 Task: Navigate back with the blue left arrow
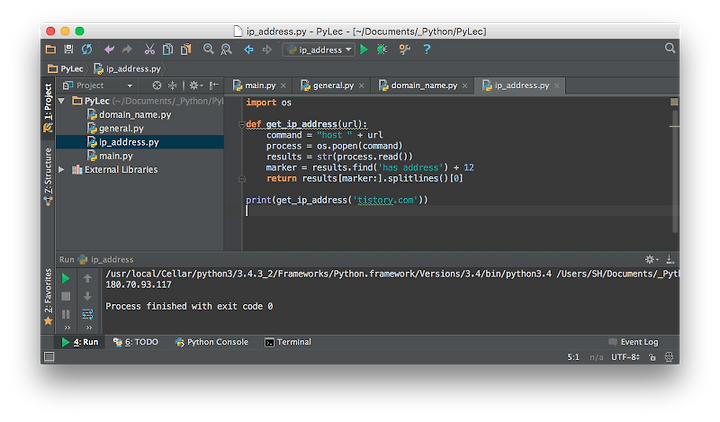pos(249,49)
